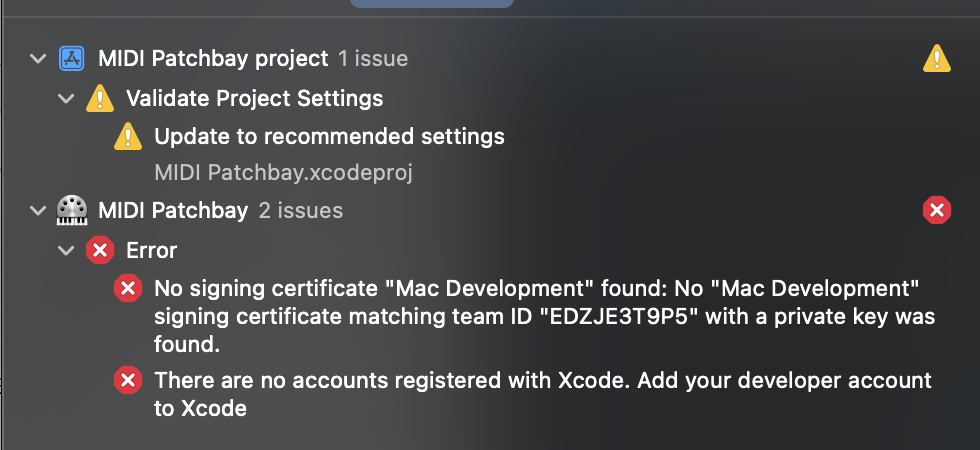Click the red error badge at far right
The width and height of the screenshot is (980, 450).
[x=936, y=210]
